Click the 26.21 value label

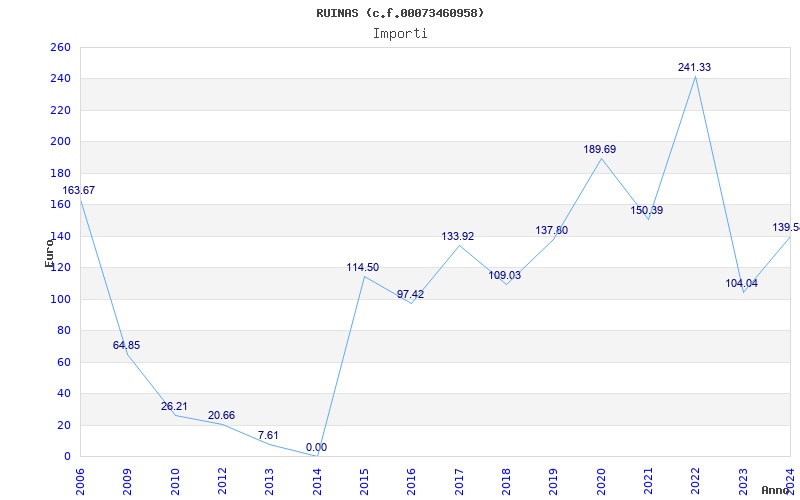(x=174, y=407)
